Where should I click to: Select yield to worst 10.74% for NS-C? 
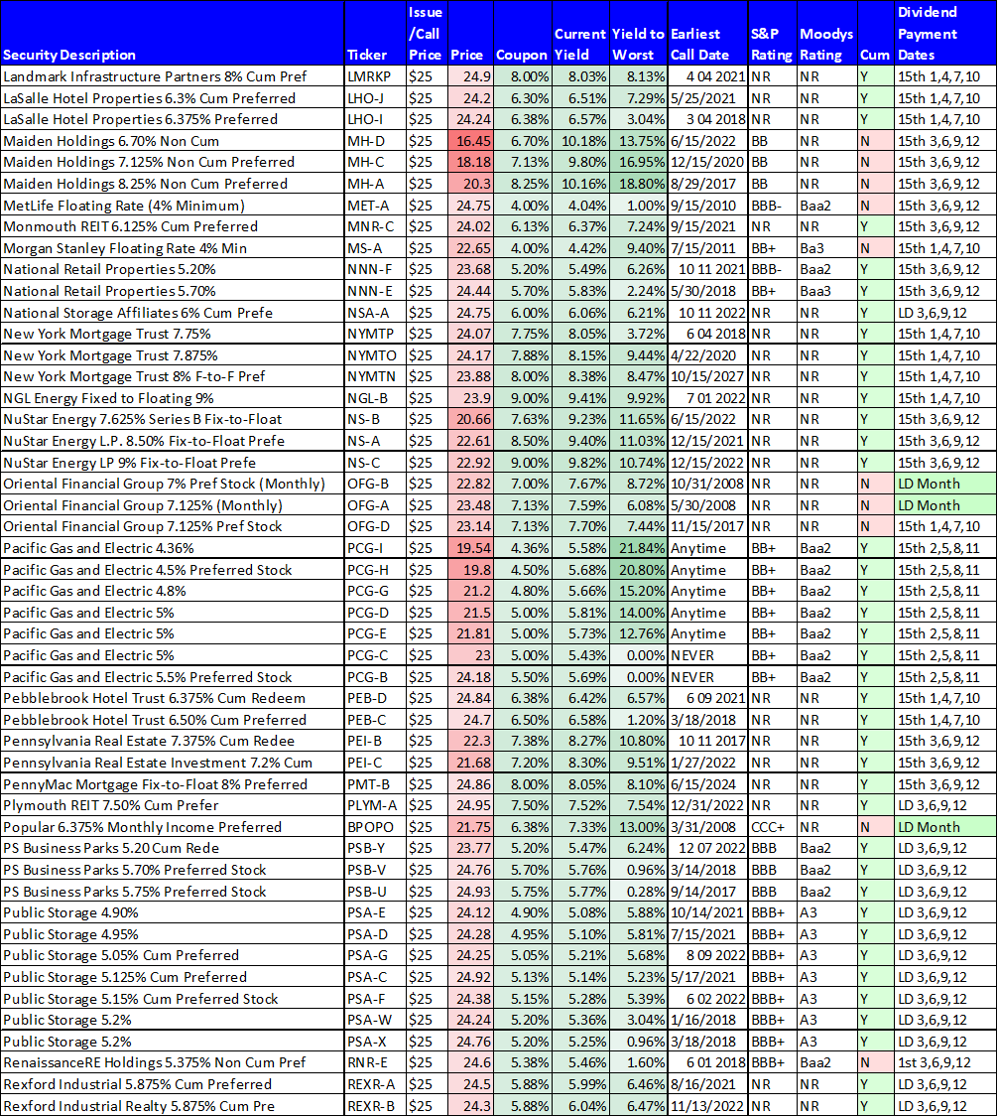pos(638,462)
